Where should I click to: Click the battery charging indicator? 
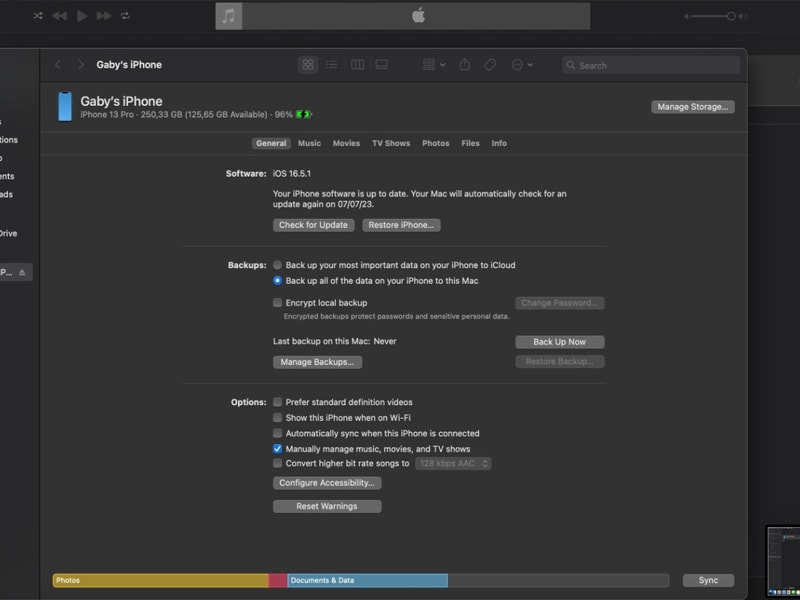[304, 114]
